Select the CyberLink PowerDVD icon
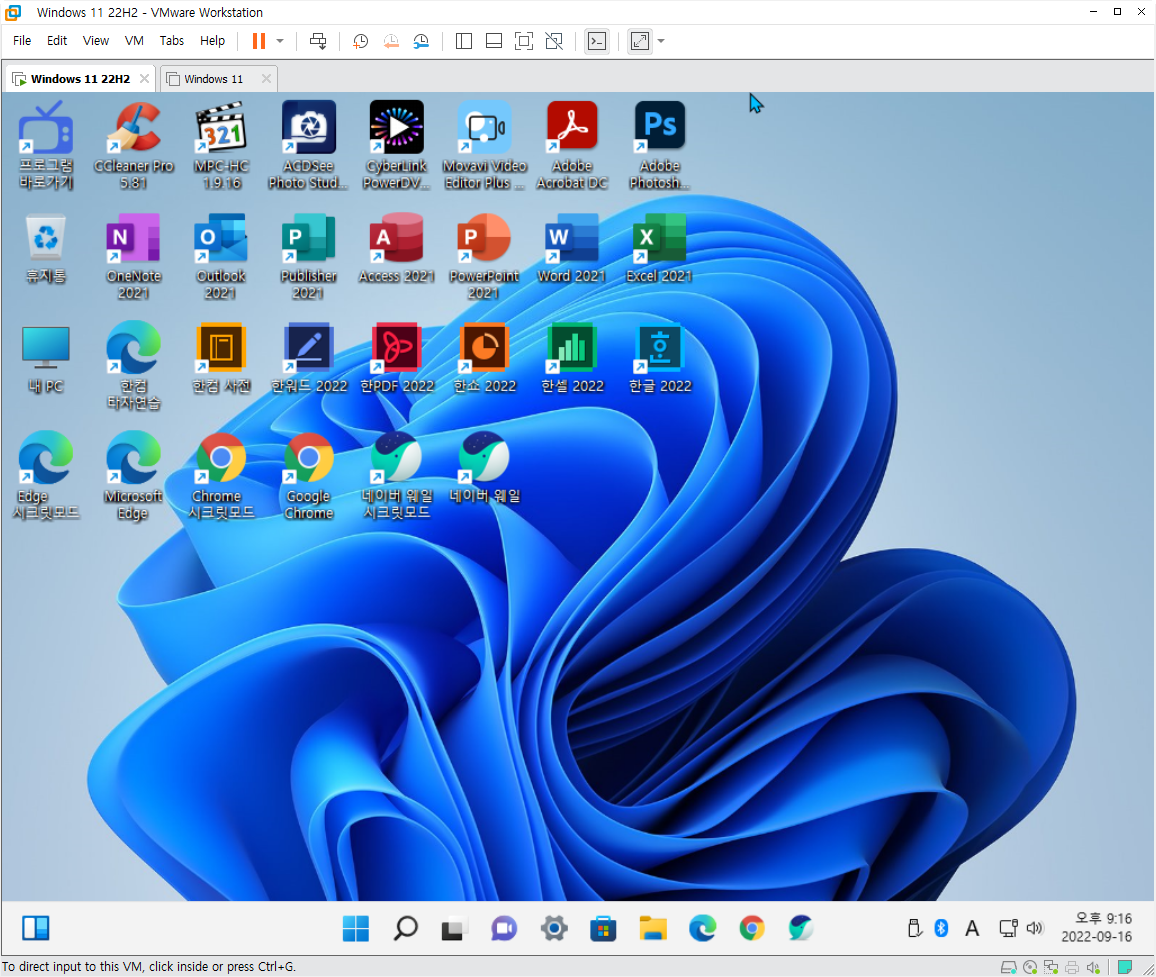Image resolution: width=1156 pixels, height=977 pixels. coord(397,145)
